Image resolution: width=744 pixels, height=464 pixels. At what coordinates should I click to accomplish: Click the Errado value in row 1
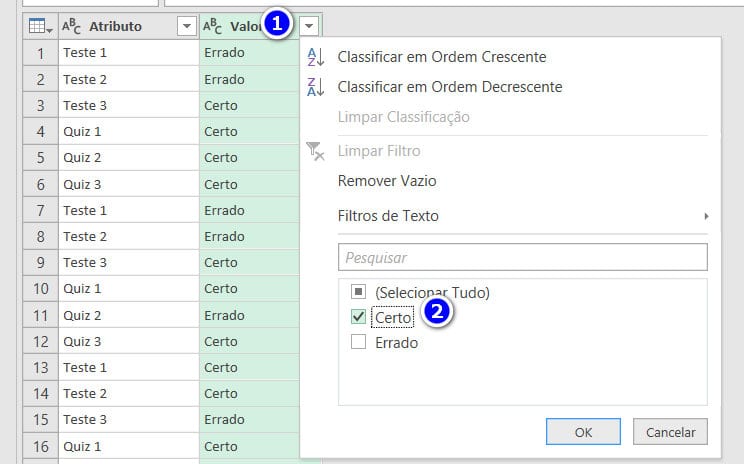(x=250, y=53)
